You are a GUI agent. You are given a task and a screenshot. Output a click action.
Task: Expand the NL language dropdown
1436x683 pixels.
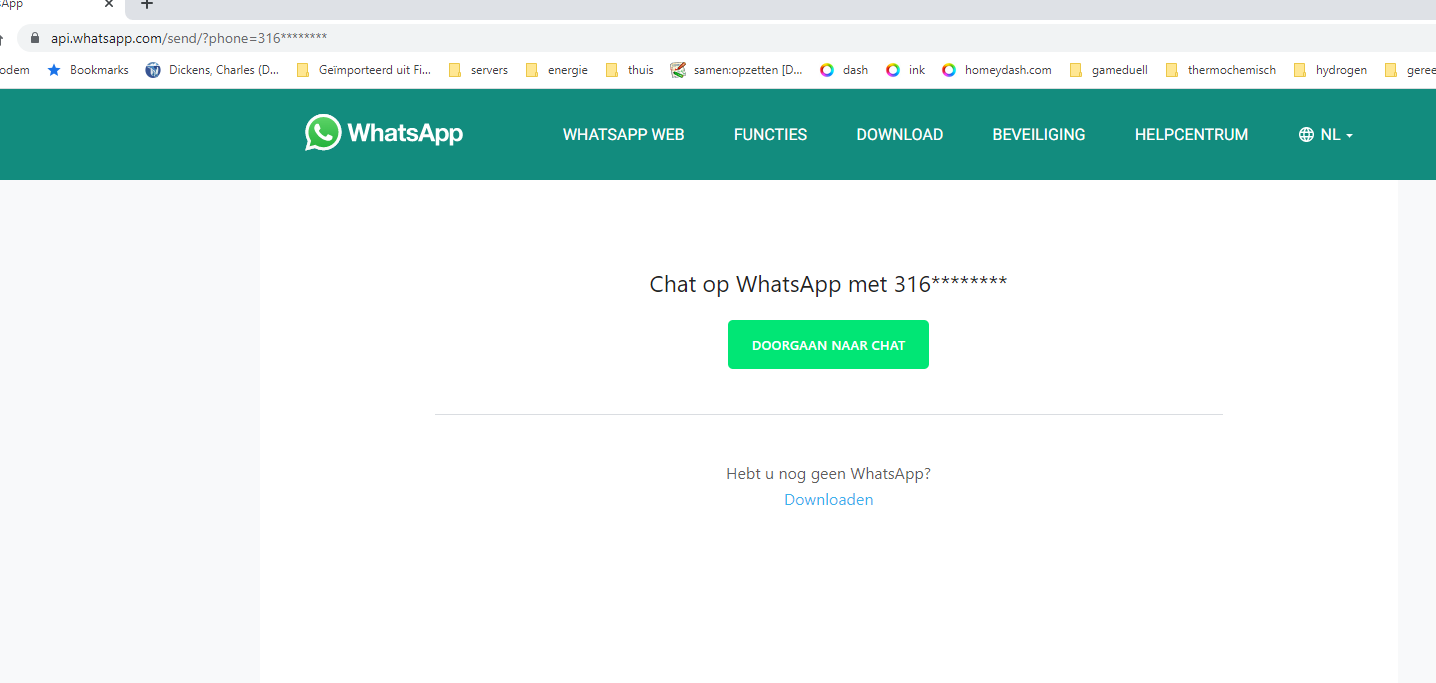(1326, 134)
